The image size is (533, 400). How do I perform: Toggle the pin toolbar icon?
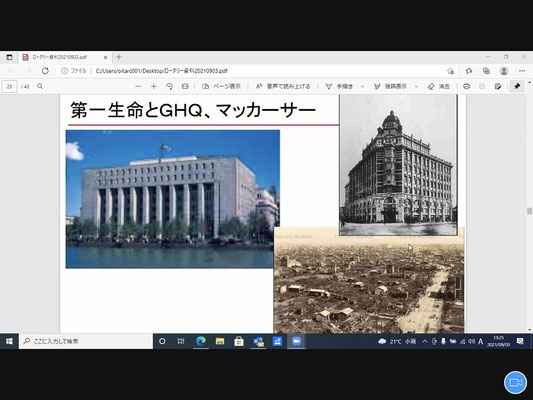(x=517, y=86)
